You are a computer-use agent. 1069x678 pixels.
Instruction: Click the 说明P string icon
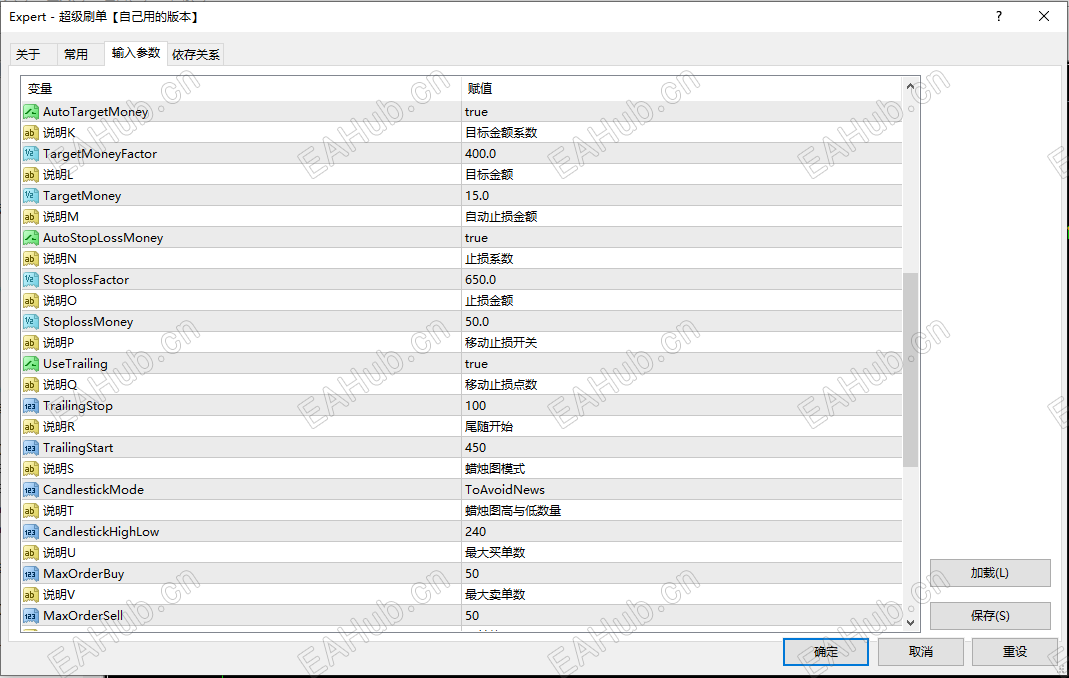pyautogui.click(x=31, y=343)
